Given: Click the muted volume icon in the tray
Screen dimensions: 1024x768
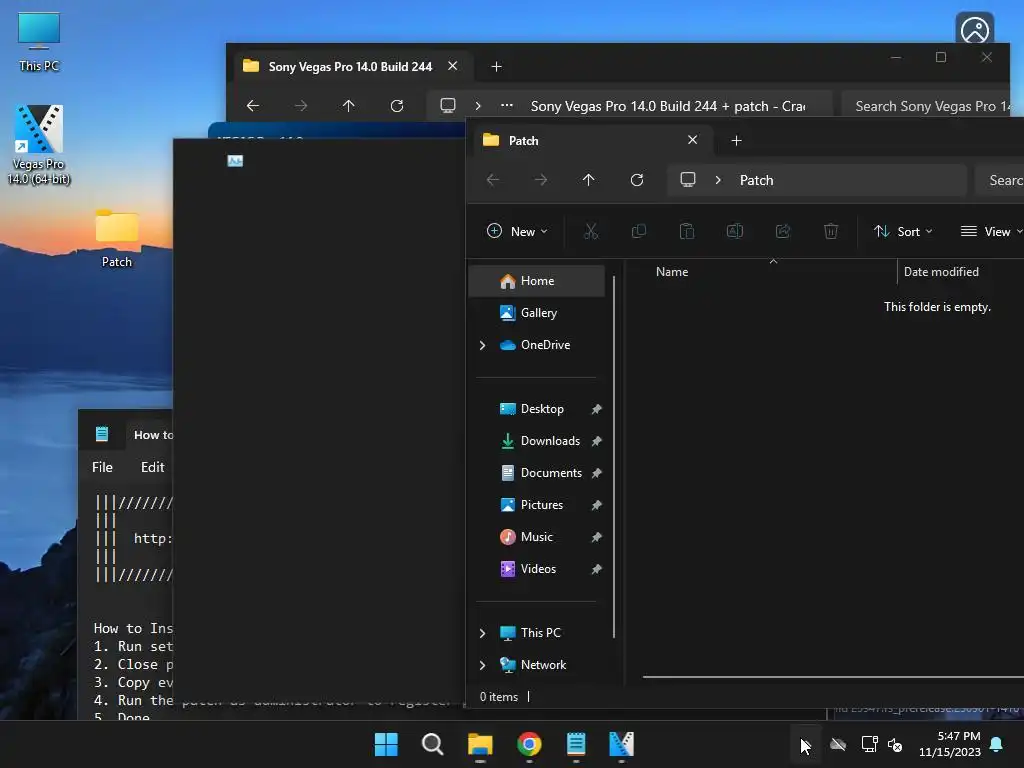Looking at the screenshot, I should (895, 744).
